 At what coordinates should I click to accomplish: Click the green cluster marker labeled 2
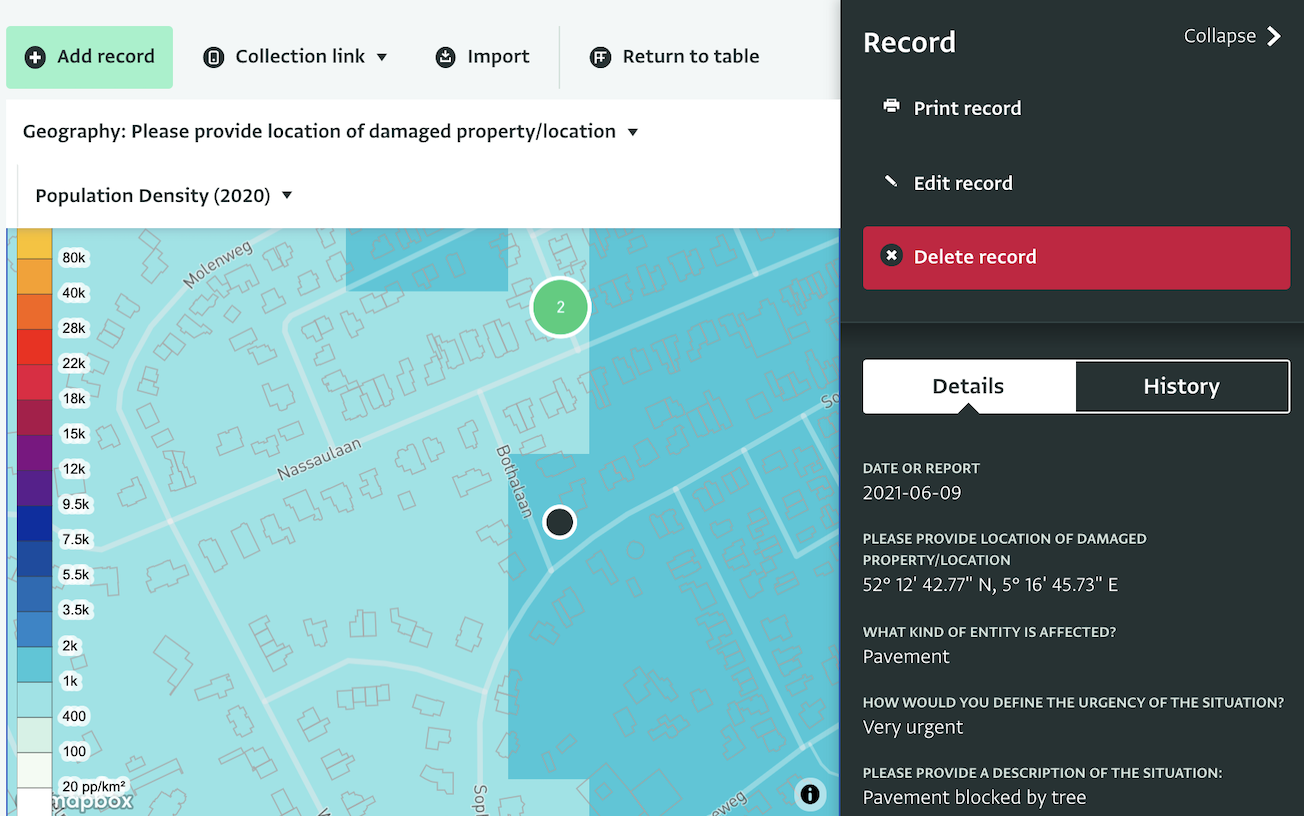point(560,307)
